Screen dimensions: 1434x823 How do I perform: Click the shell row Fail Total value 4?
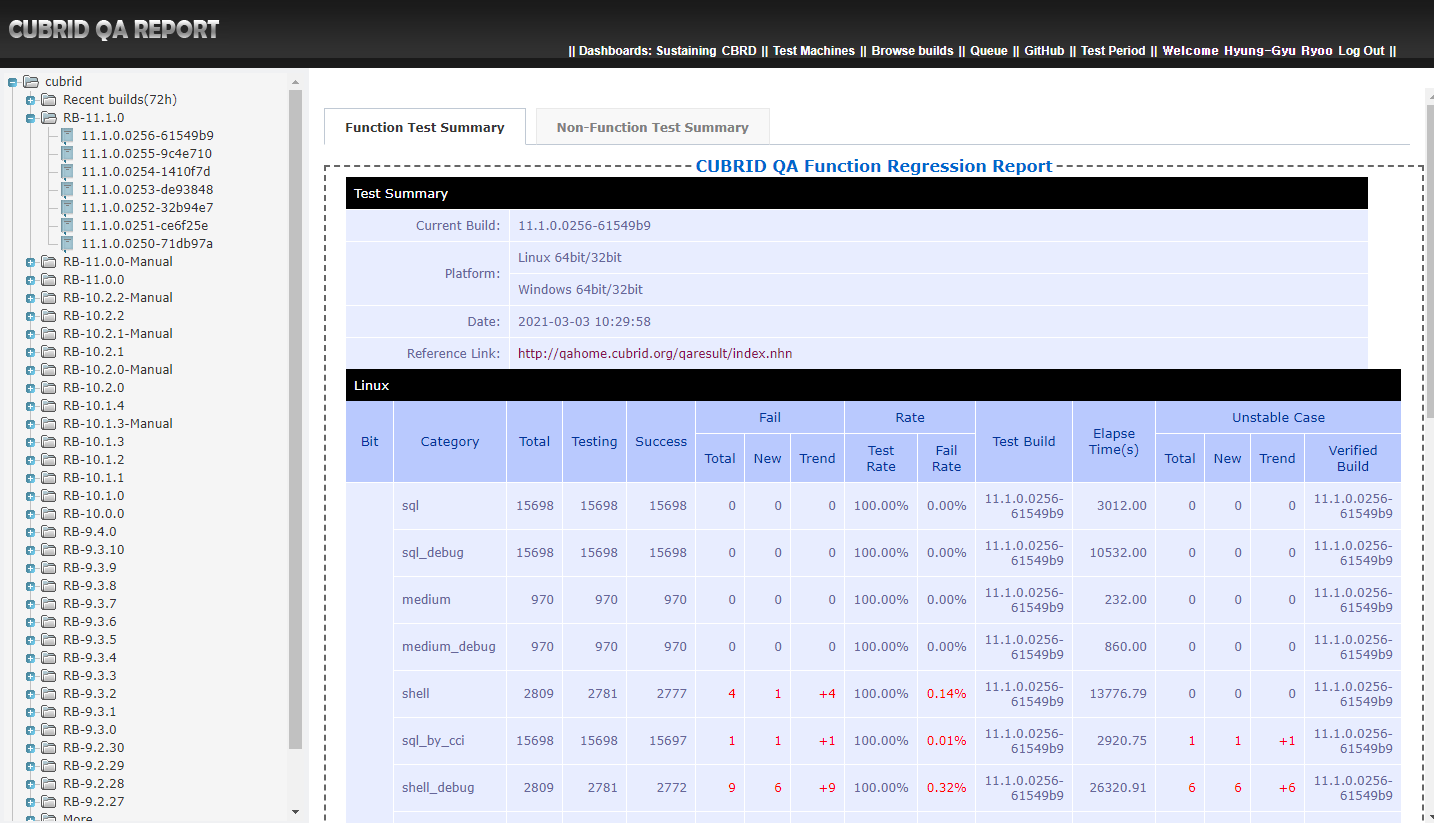[732, 694]
